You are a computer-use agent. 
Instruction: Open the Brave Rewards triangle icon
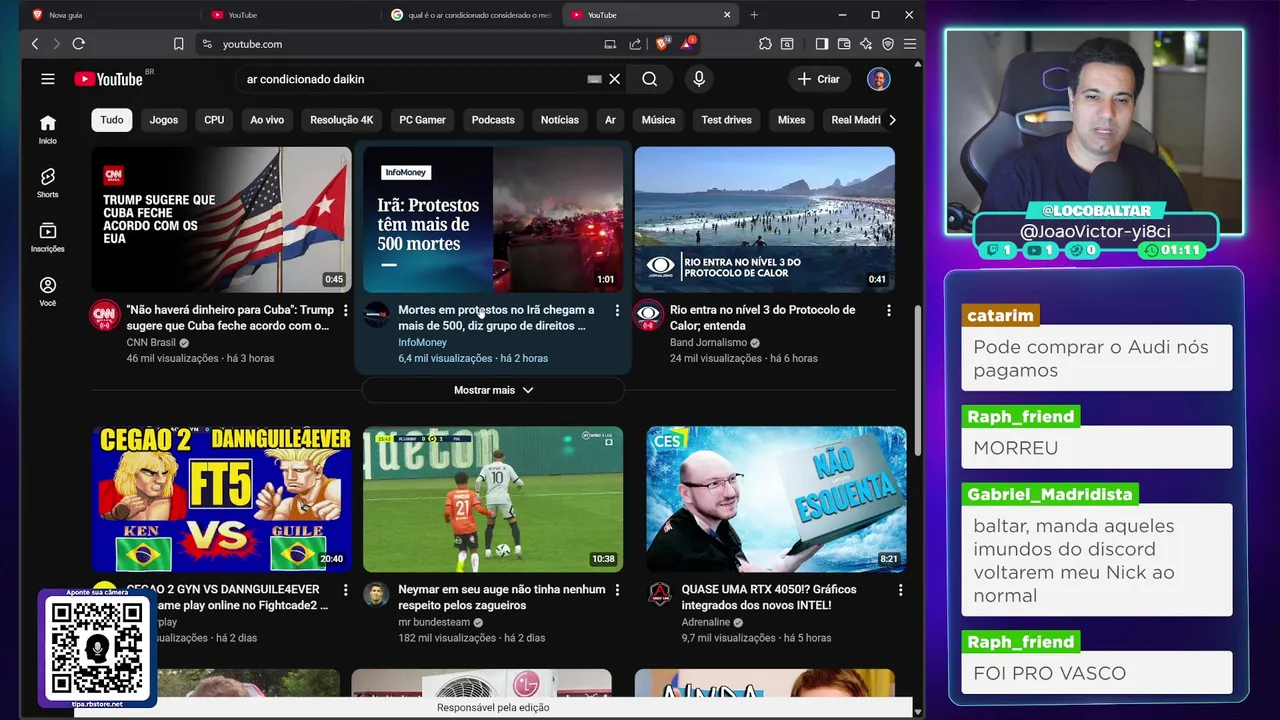tap(688, 44)
